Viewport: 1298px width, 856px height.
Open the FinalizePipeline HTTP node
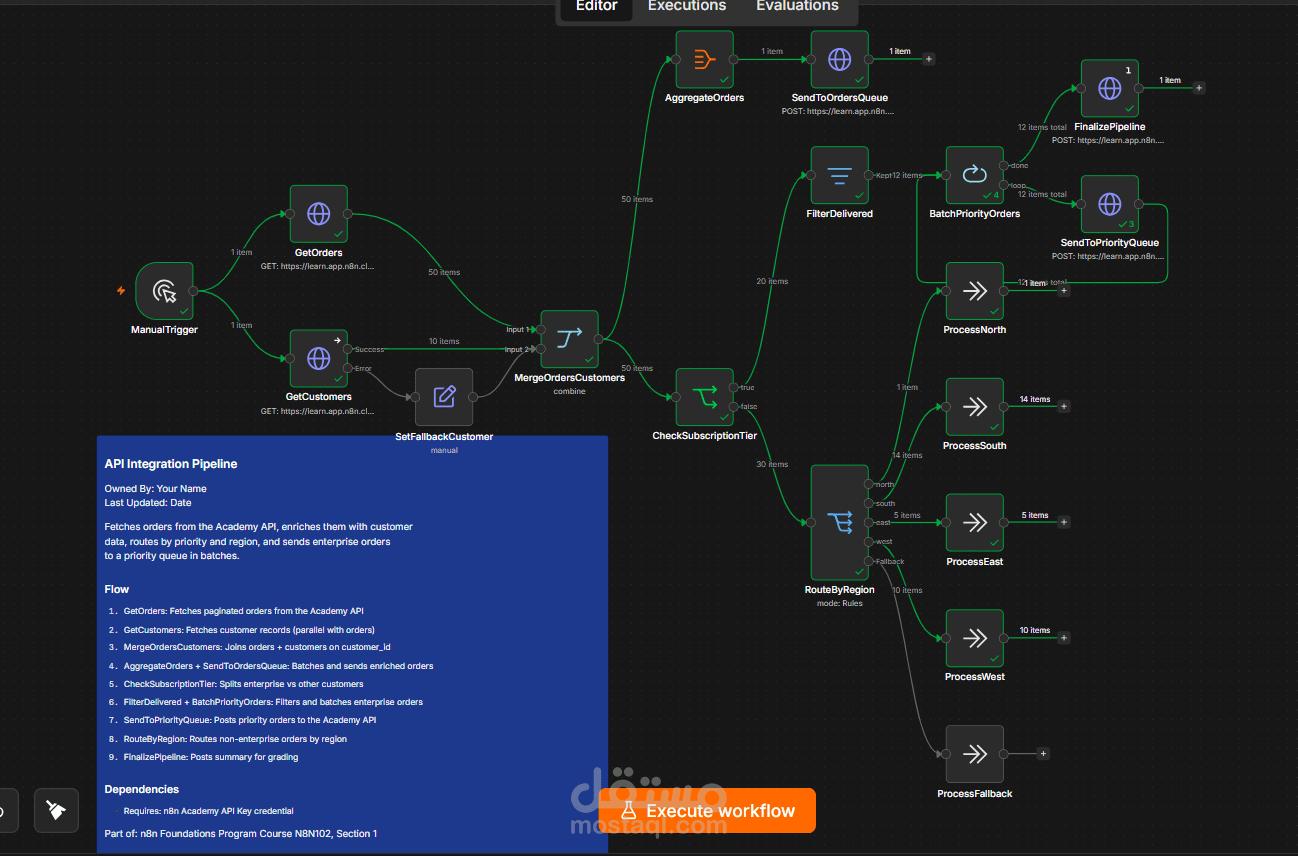tap(1109, 88)
